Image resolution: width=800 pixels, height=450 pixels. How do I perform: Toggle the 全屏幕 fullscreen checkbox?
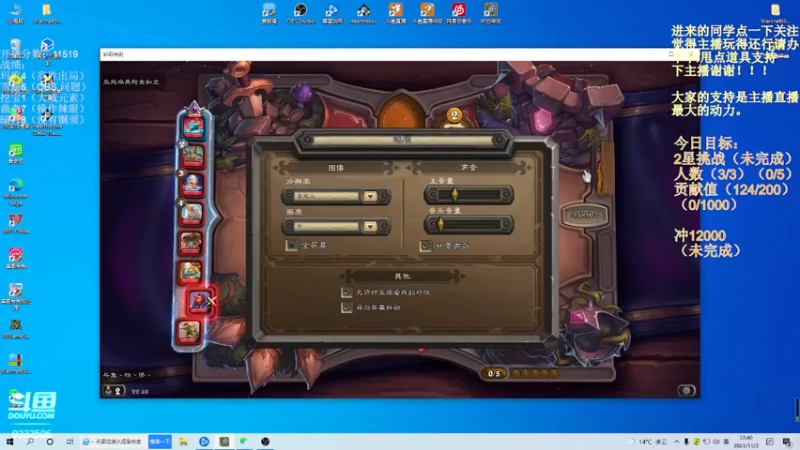tap(292, 245)
